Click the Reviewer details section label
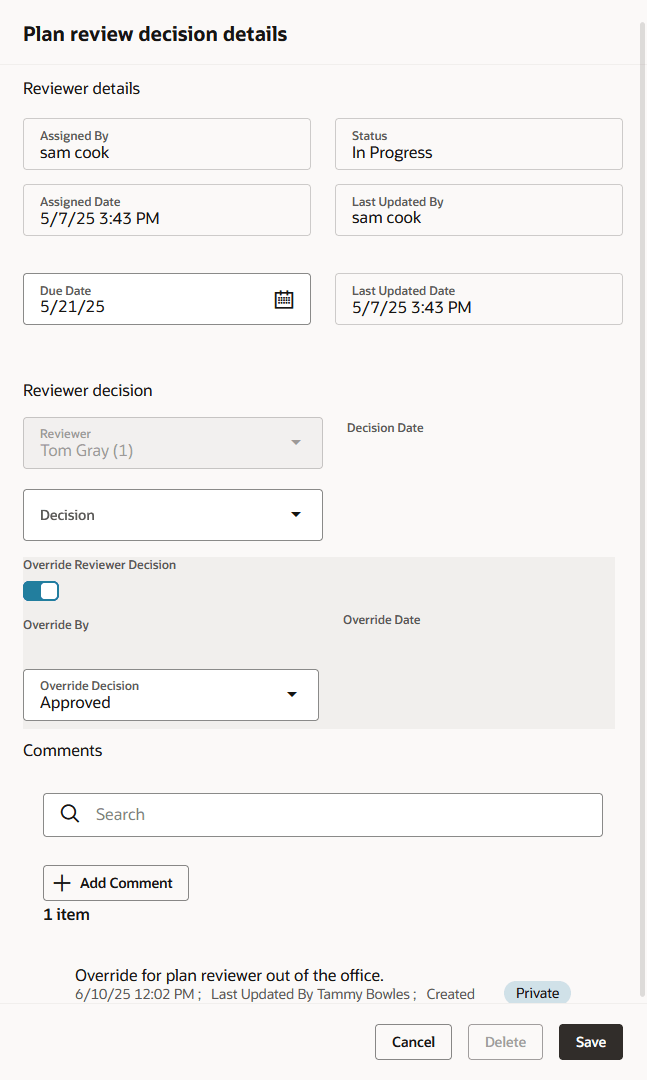This screenshot has width=647, height=1080. [81, 88]
